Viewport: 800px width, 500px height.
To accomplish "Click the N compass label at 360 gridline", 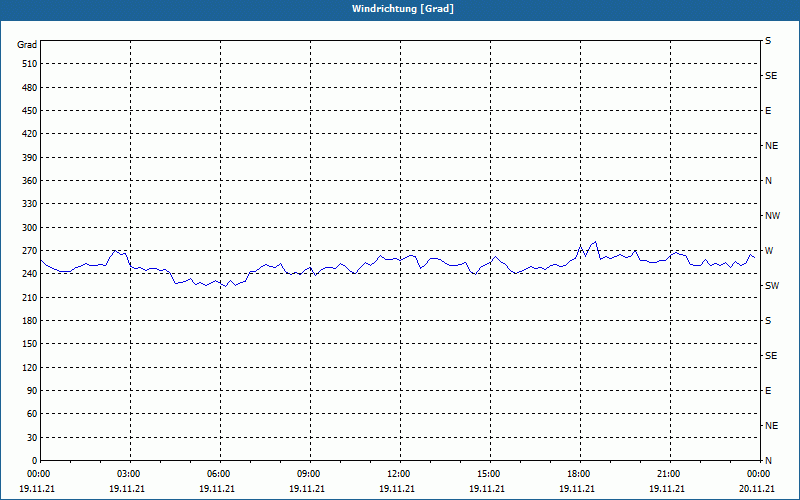I will [768, 181].
